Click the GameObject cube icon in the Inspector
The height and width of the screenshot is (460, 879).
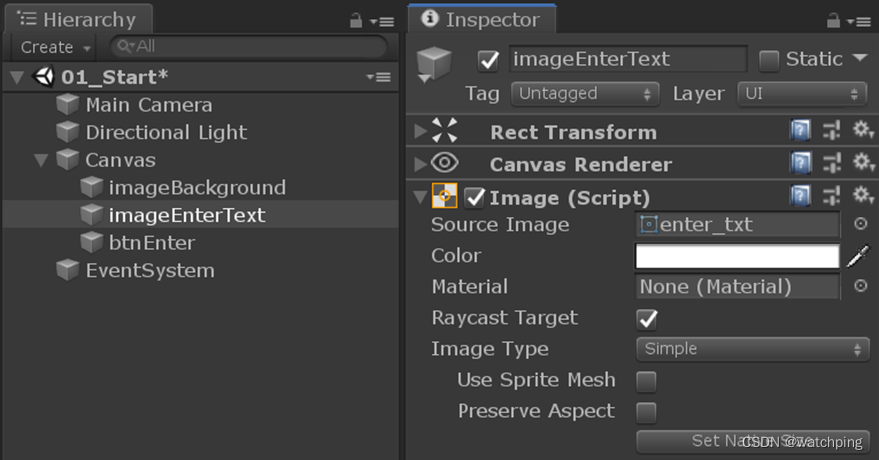(434, 62)
